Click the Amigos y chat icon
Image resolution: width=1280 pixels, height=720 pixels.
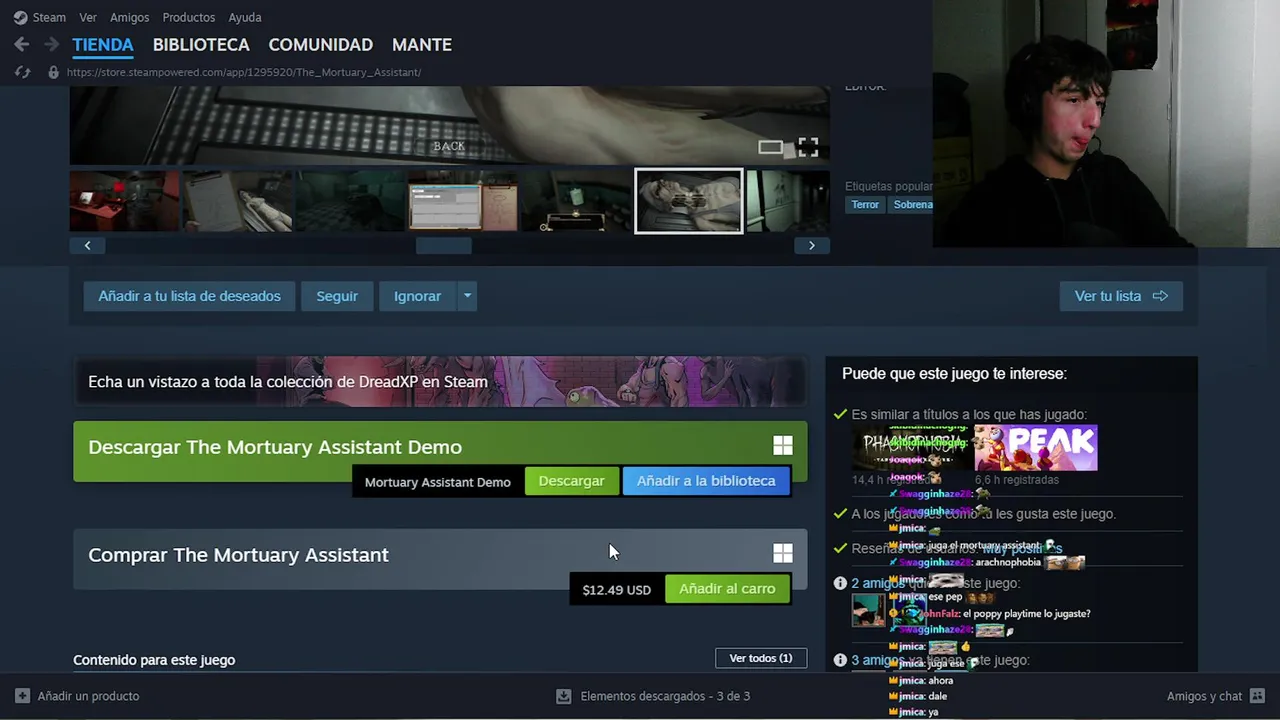pos(1257,696)
